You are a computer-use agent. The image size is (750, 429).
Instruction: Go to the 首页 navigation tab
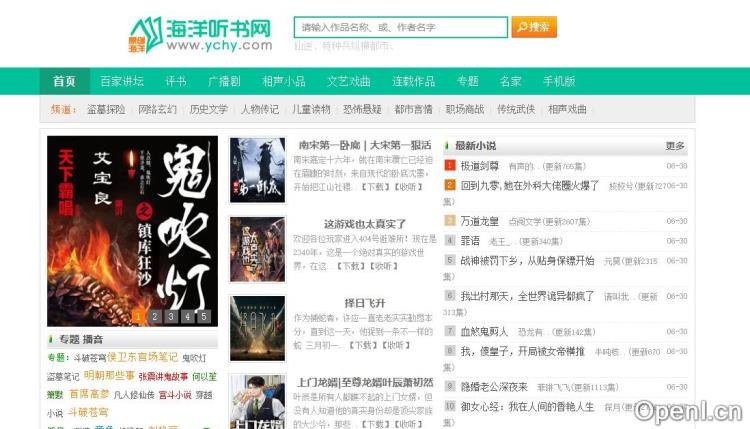pos(64,81)
